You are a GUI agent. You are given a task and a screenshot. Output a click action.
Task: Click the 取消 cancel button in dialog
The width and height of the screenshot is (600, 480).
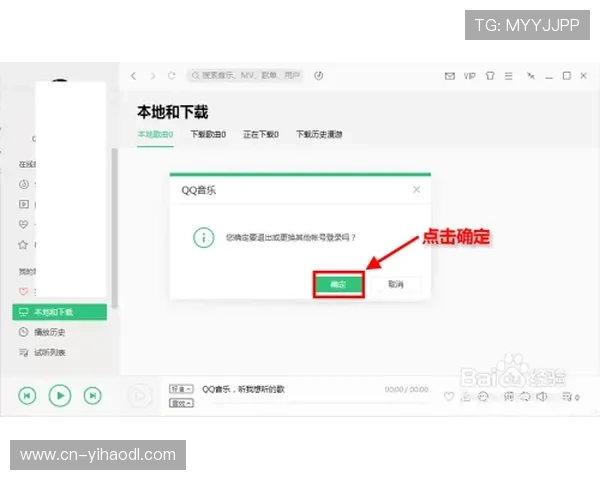pyautogui.click(x=396, y=284)
